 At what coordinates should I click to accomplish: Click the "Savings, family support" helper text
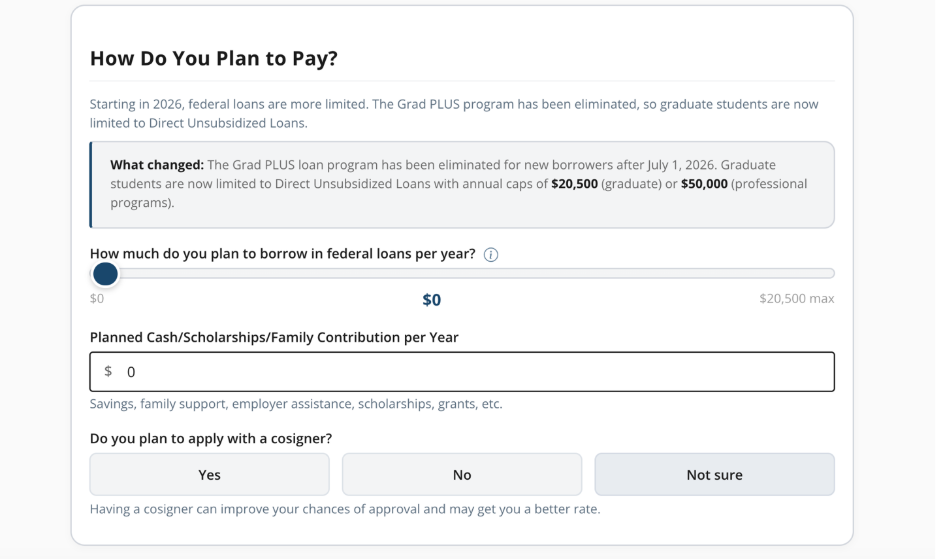pyautogui.click(x=296, y=405)
